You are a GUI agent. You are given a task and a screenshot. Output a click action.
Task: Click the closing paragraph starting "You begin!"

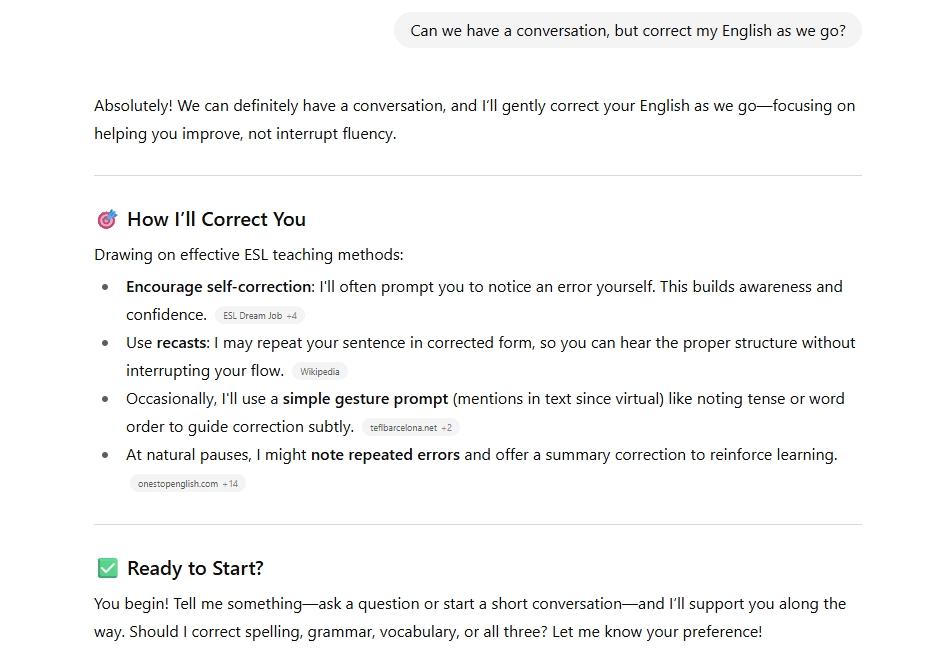470,617
